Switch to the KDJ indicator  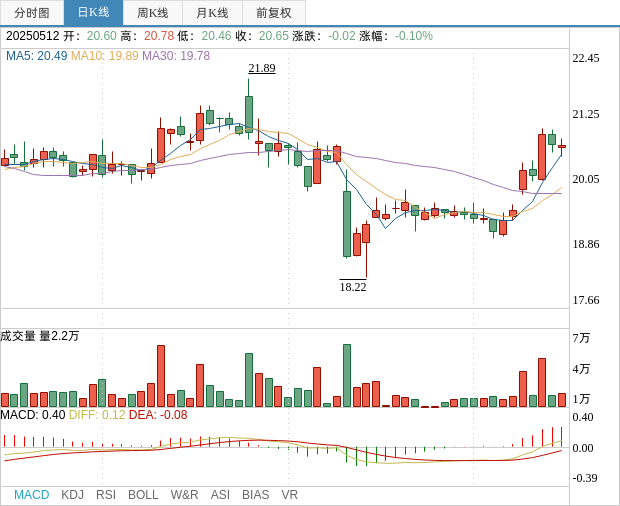click(72, 495)
